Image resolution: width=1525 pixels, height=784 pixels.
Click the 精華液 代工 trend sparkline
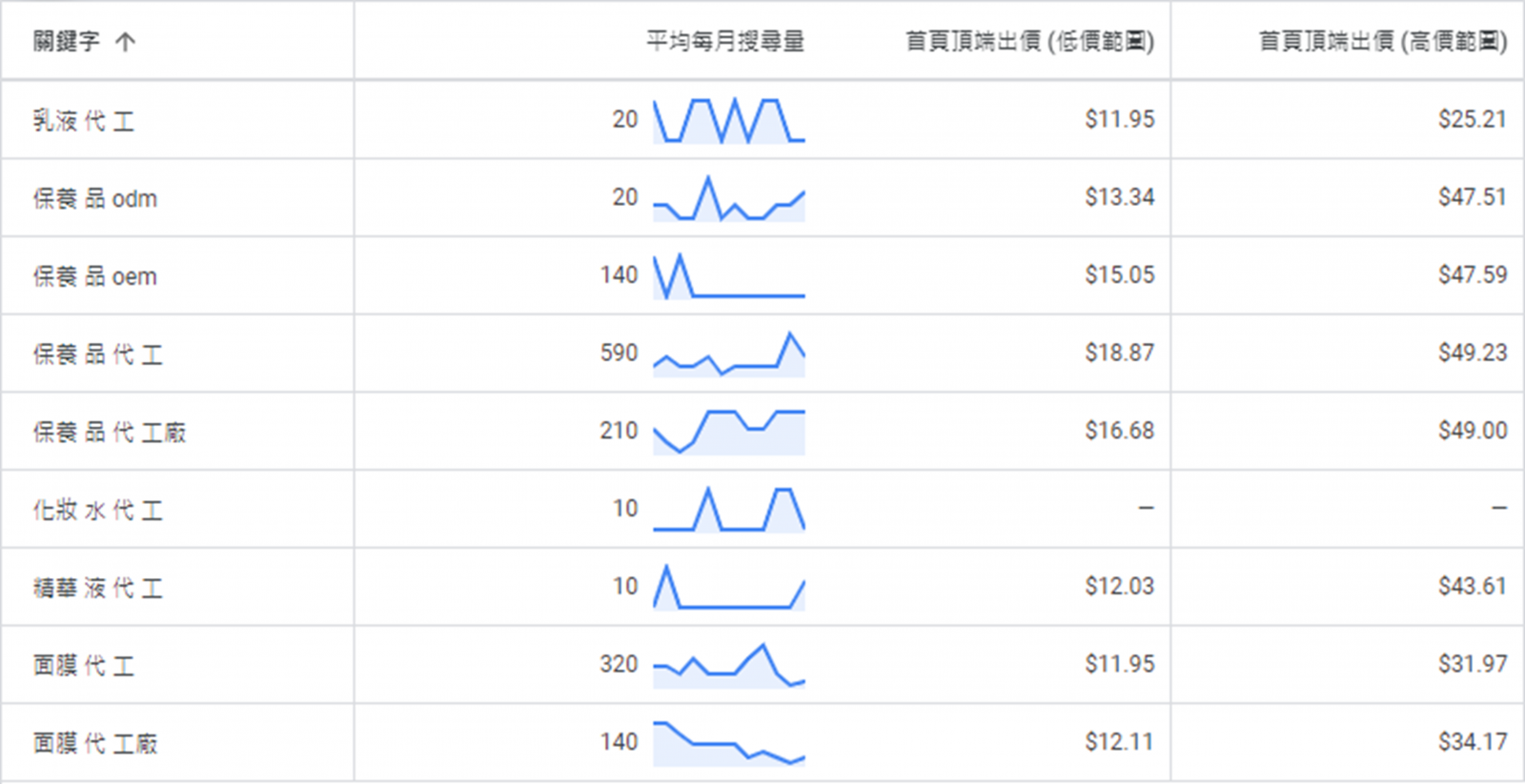click(728, 587)
